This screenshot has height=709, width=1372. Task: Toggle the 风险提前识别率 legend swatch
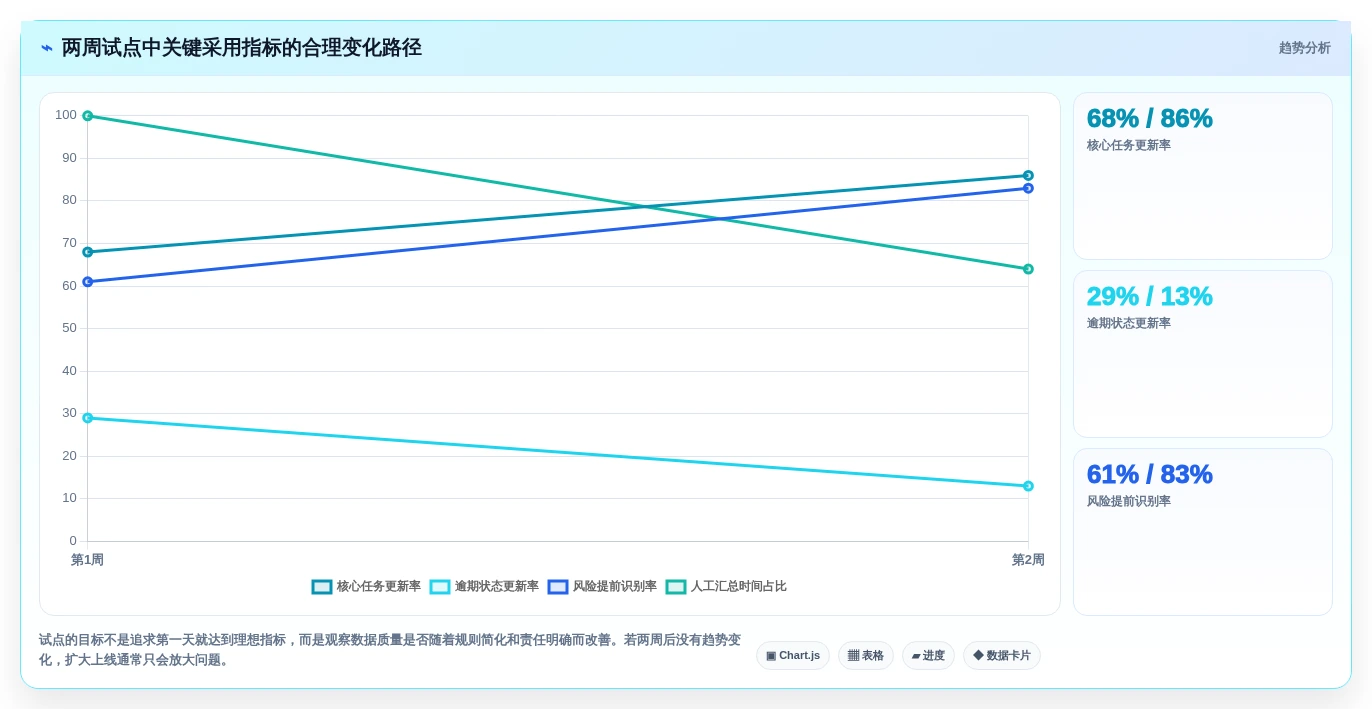click(558, 587)
